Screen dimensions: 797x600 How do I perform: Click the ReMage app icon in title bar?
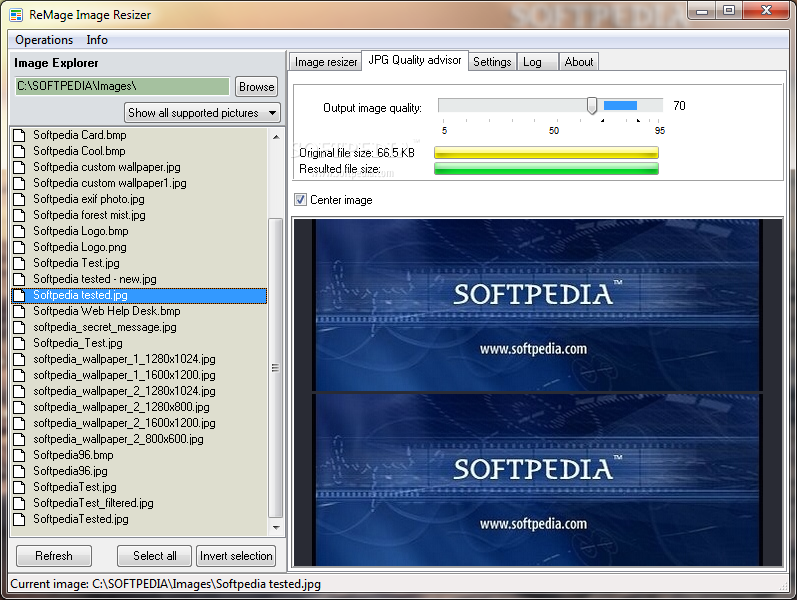click(16, 15)
